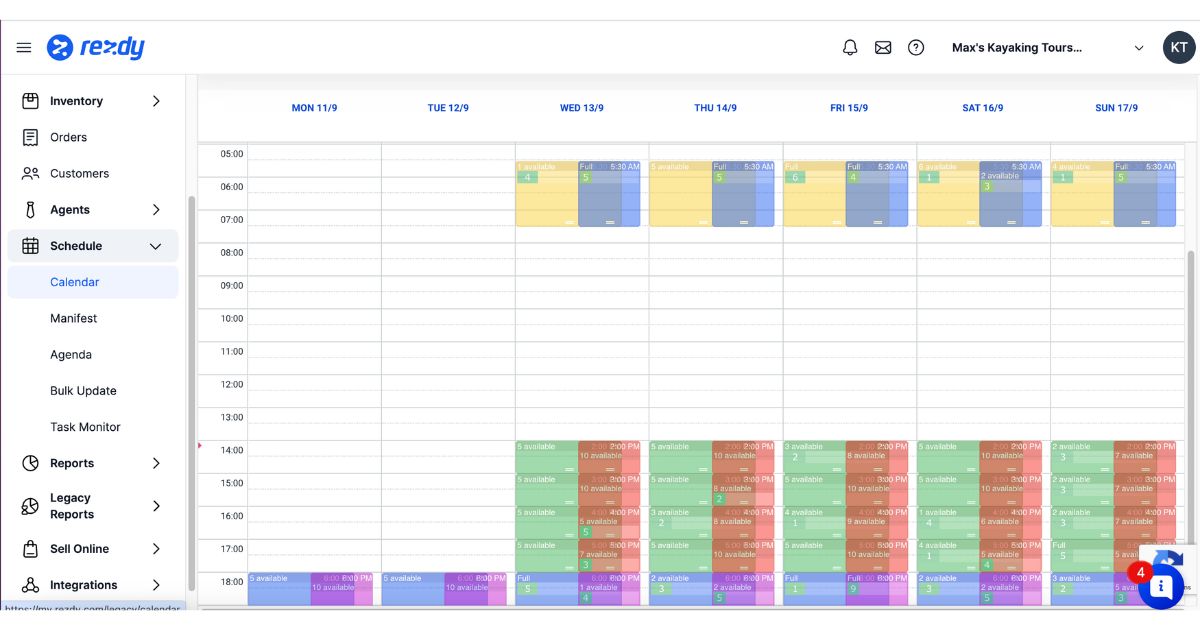1200x630 pixels.
Task: Open the hamburger navigation menu
Action: tap(23, 47)
